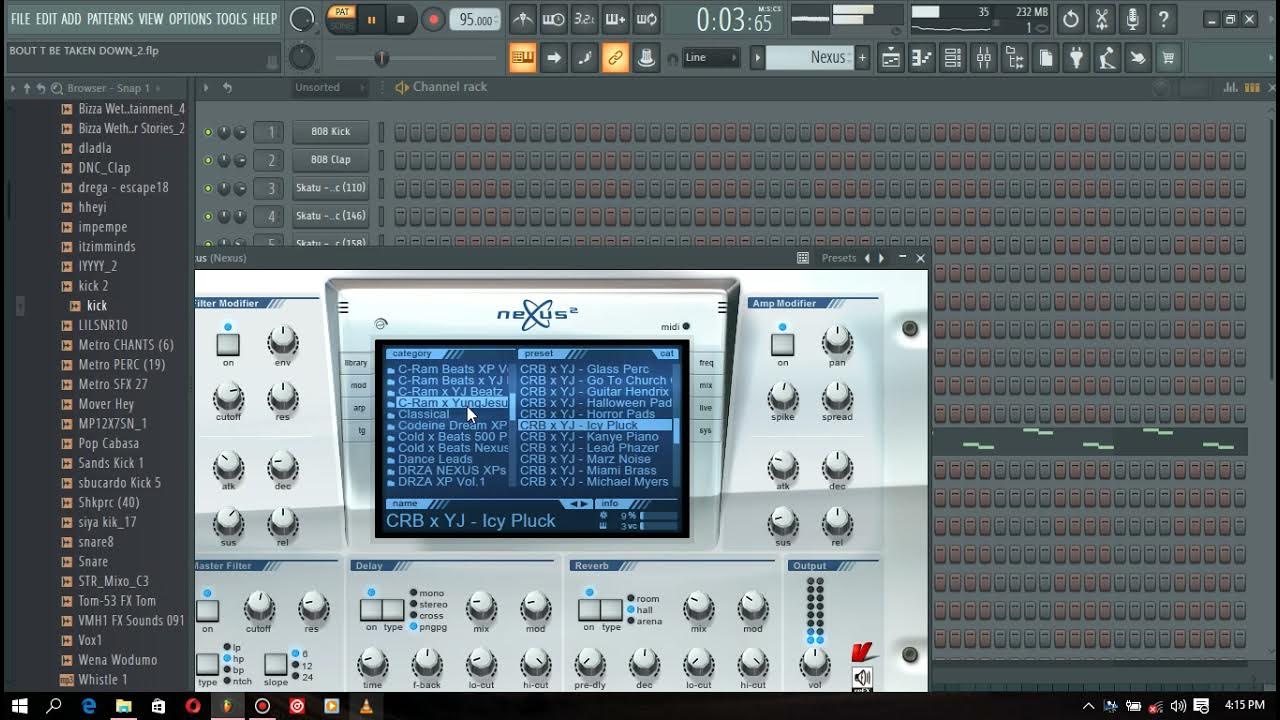
Task: Pause playback with the transport pause button
Action: tap(372, 19)
